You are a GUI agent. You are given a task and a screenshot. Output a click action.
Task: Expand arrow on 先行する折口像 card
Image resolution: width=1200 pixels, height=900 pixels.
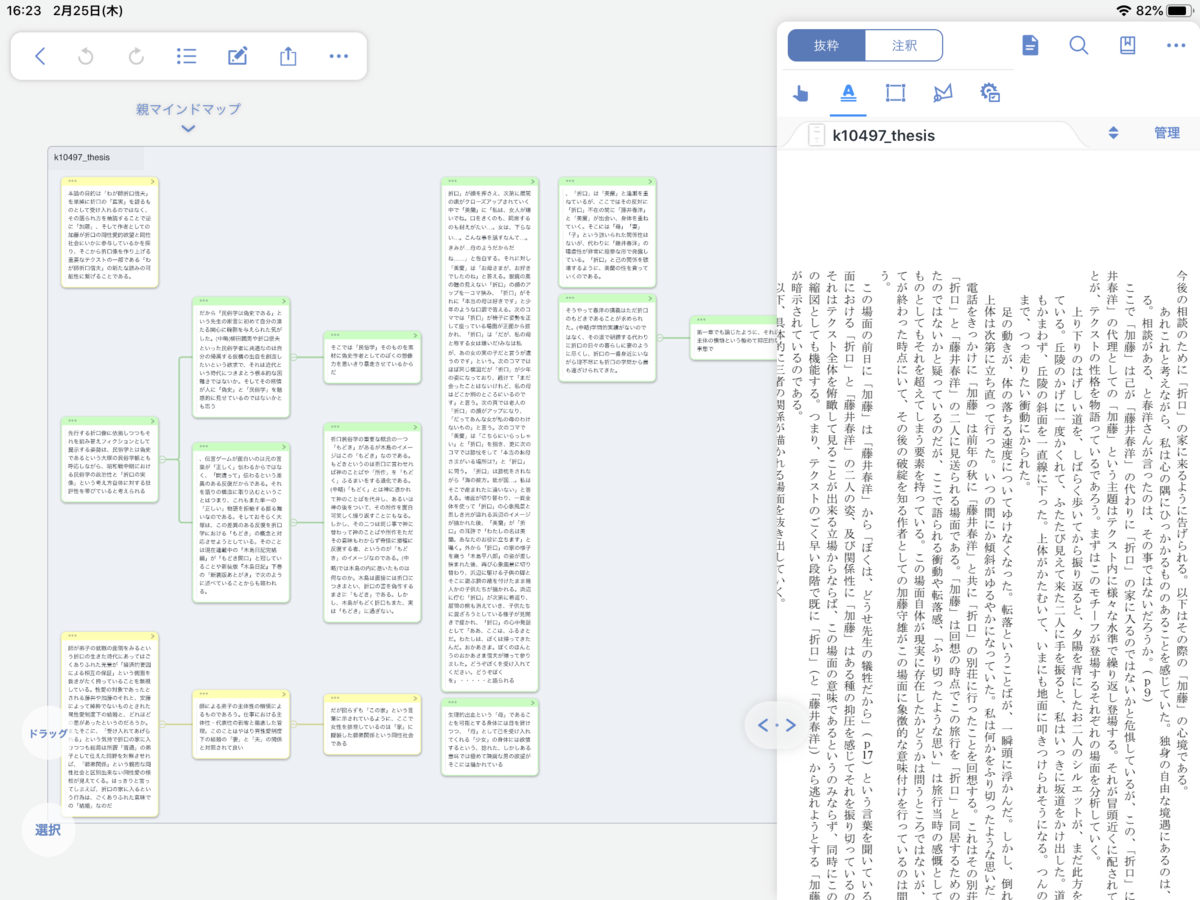[x=152, y=421]
